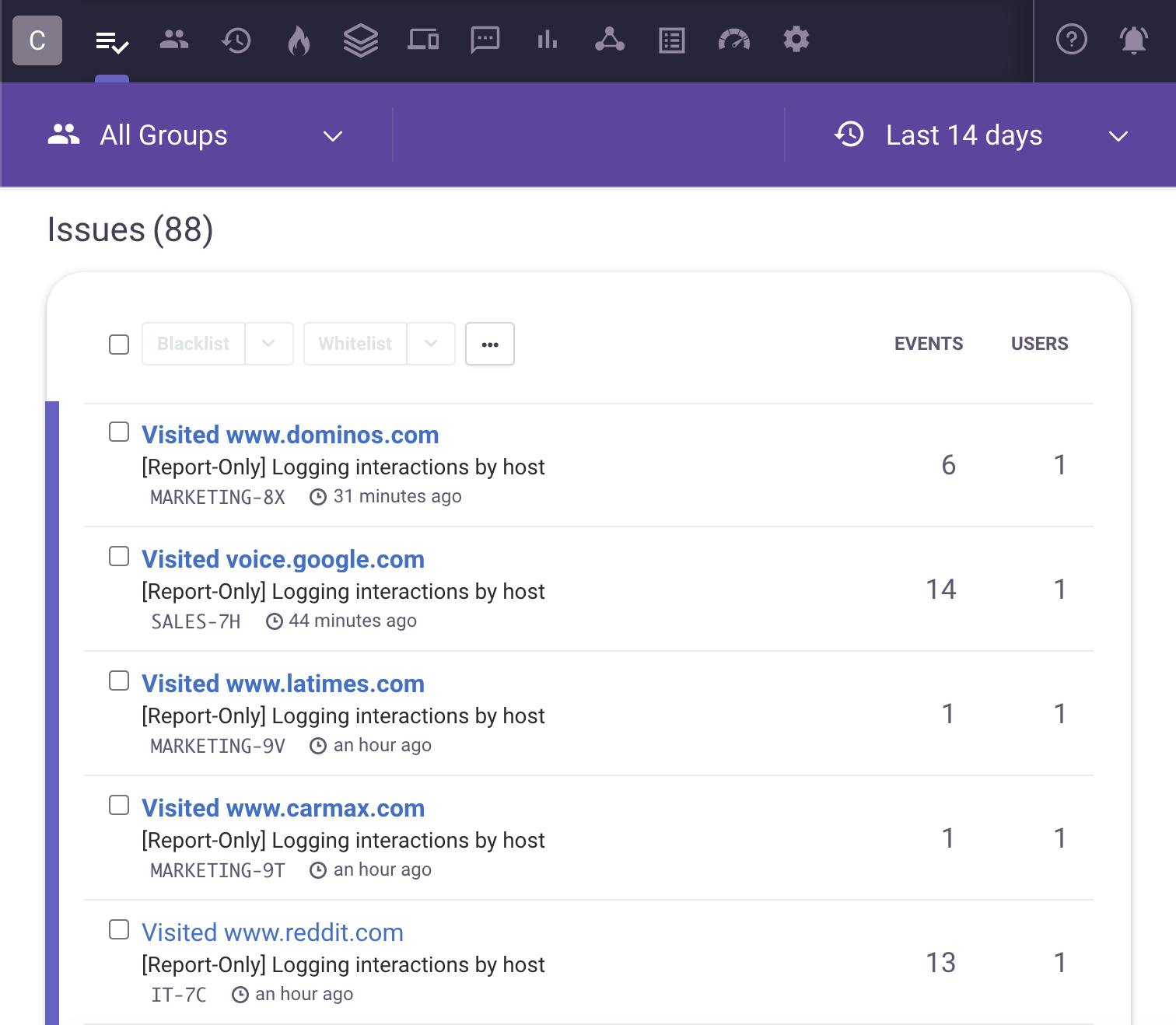1176x1025 pixels.
Task: Open the stacked Layers nav icon
Action: [x=361, y=40]
